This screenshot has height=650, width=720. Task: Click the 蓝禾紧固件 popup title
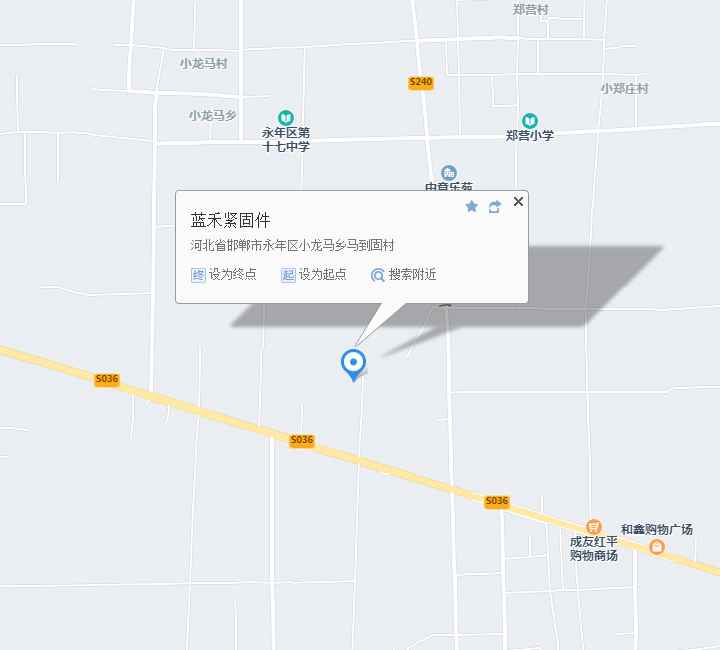coord(231,220)
